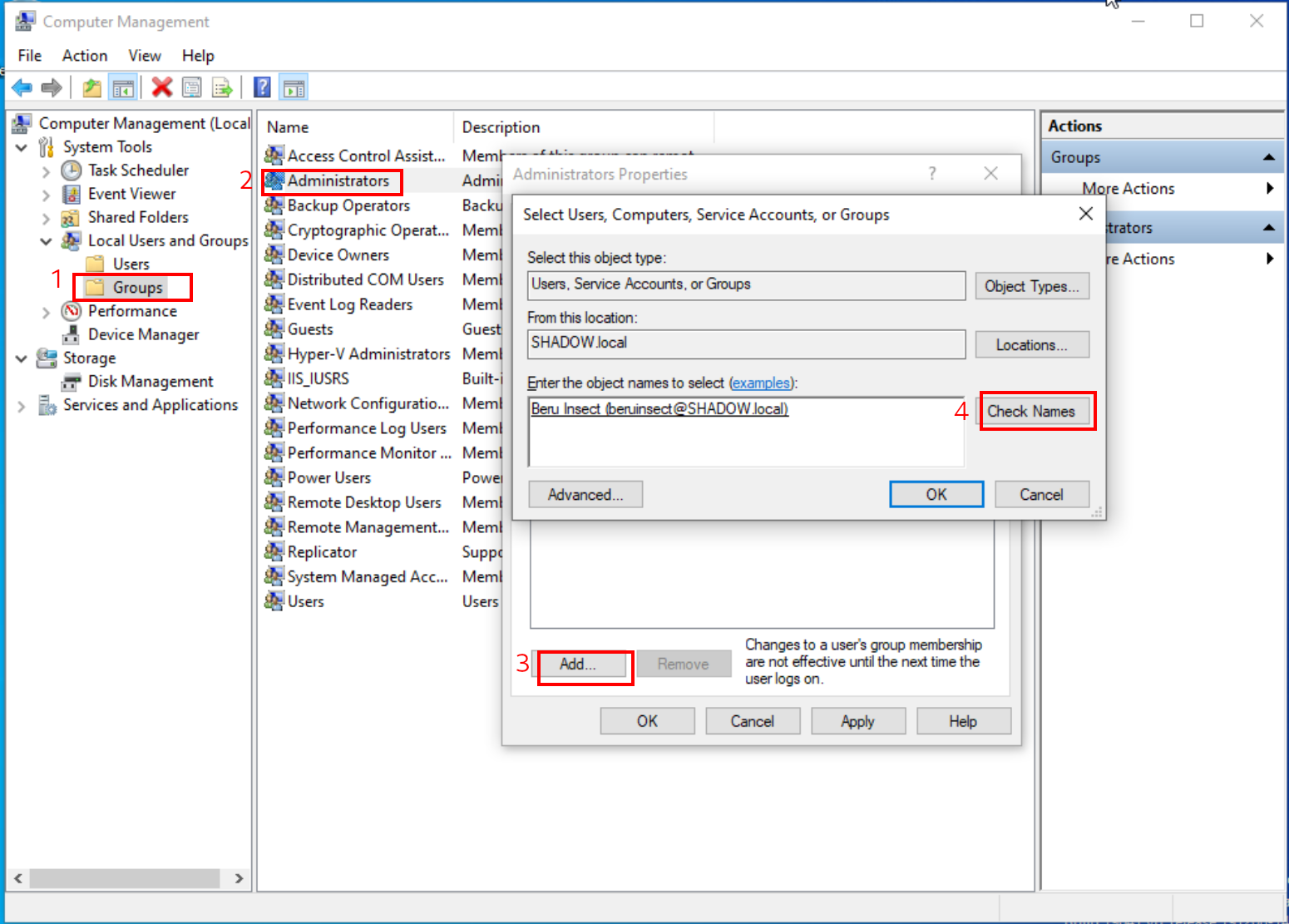Click the blue Back arrow in toolbar

pos(22,87)
